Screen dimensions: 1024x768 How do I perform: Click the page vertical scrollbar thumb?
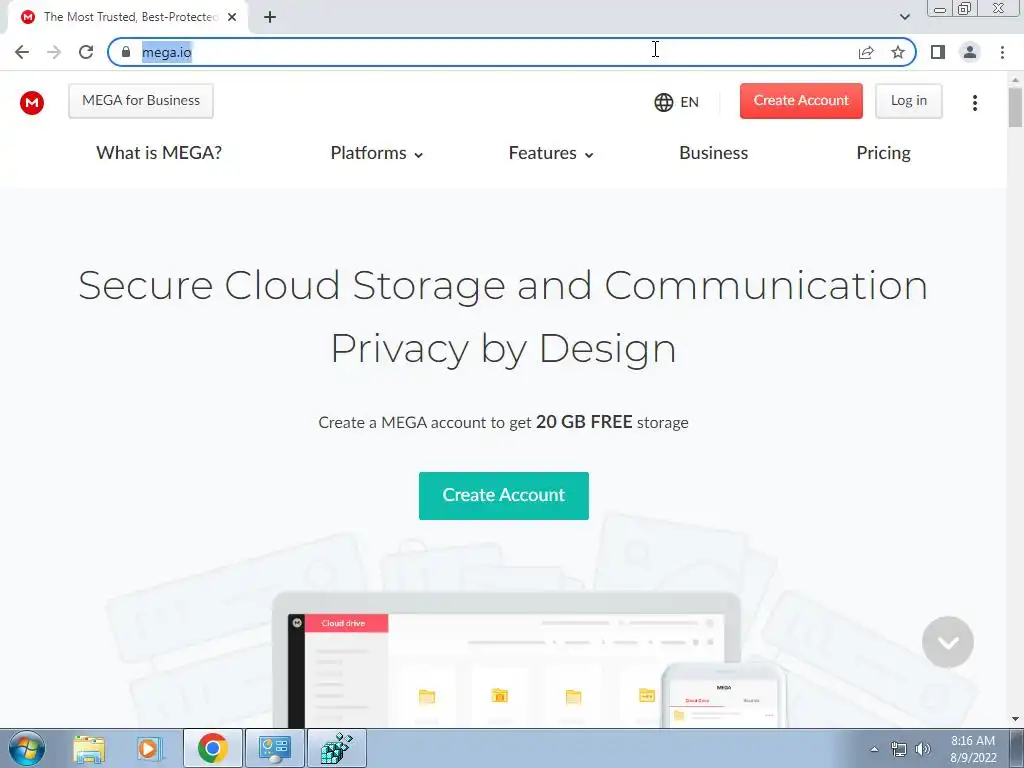1015,108
